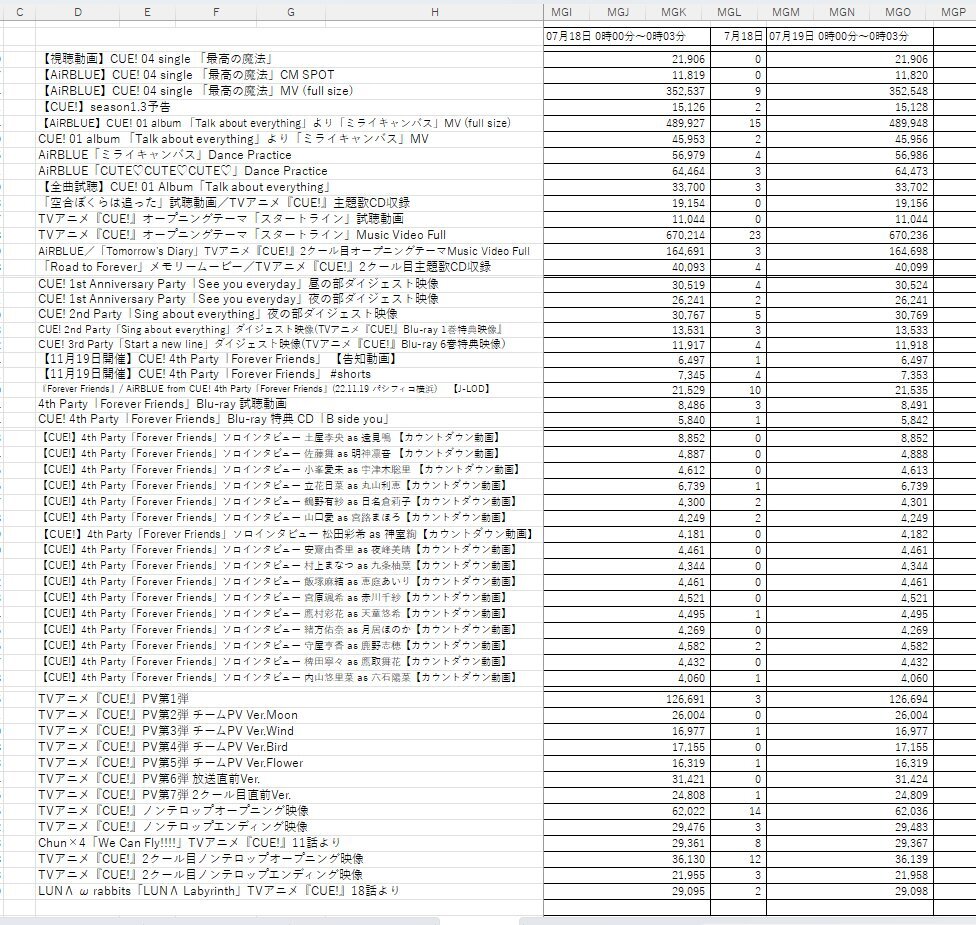Click the TVアニメ『CUE!』PV第1弾 cell
976x925 pixels.
(113, 699)
